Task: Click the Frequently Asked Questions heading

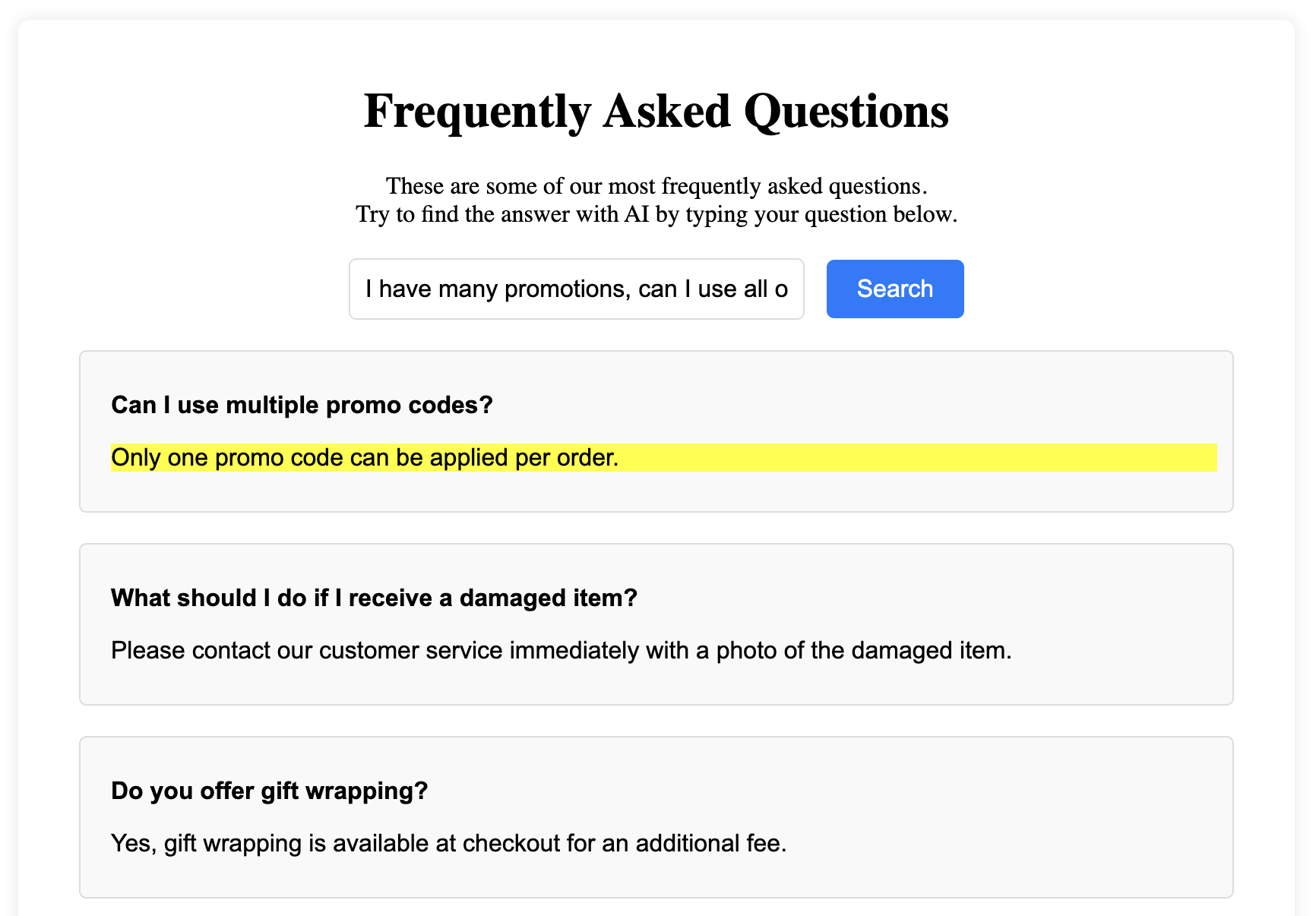Action: point(656,111)
